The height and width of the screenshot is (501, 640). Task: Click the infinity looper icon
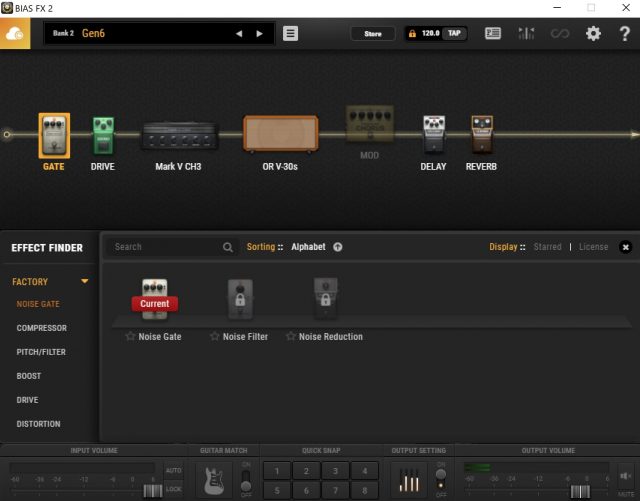[x=560, y=33]
